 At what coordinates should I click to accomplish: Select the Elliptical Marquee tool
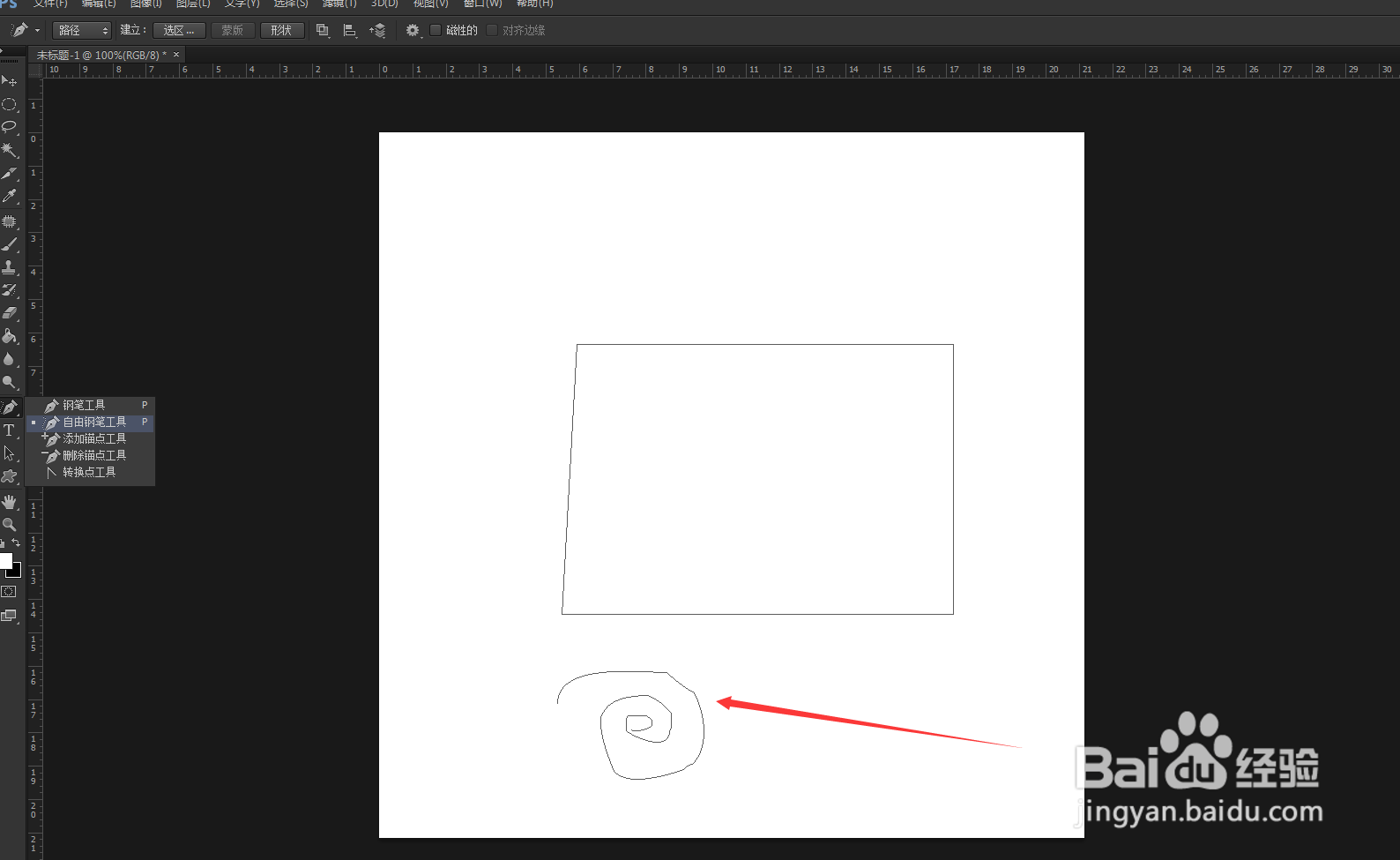9,104
